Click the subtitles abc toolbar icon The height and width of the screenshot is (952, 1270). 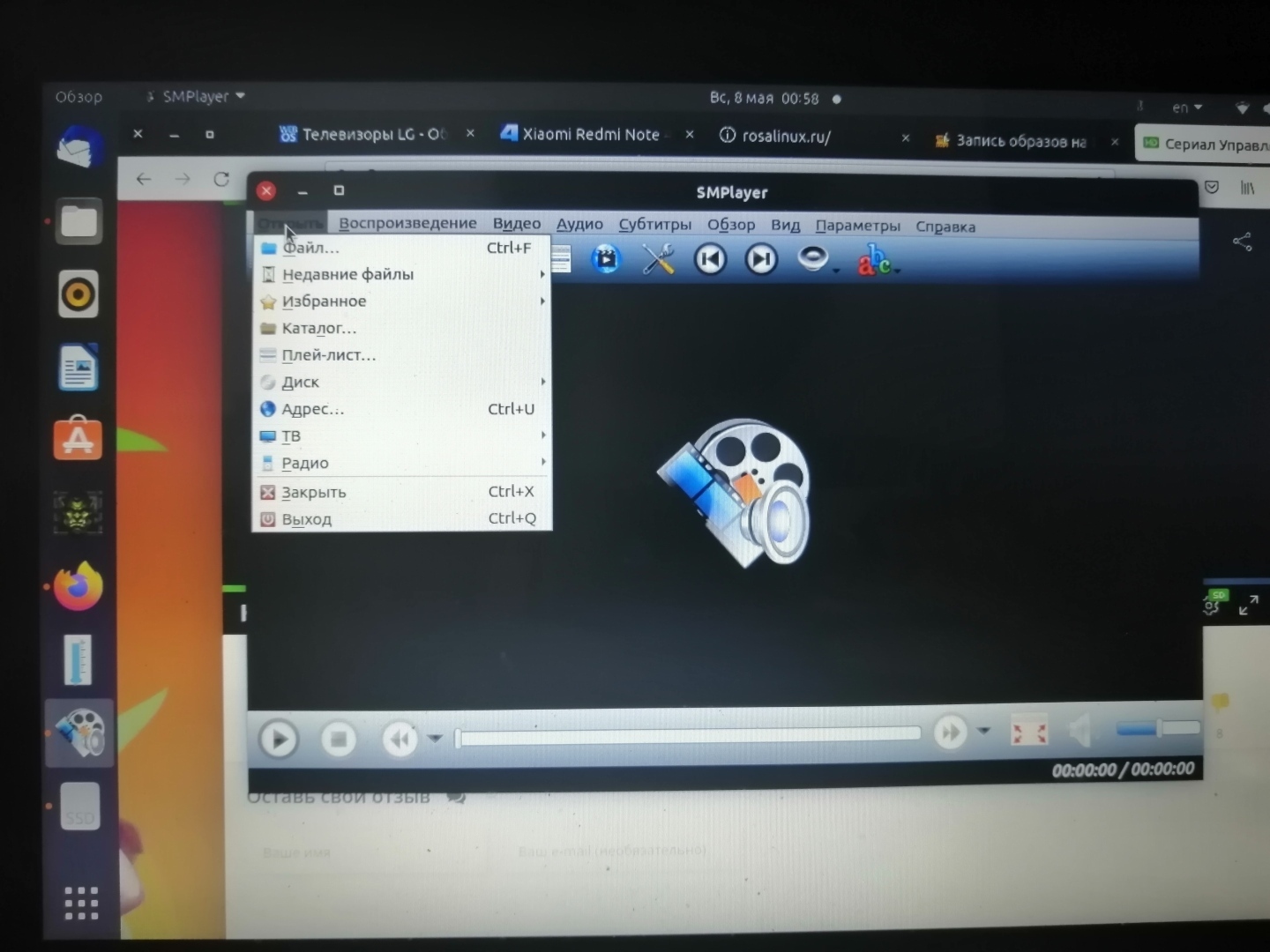(874, 261)
